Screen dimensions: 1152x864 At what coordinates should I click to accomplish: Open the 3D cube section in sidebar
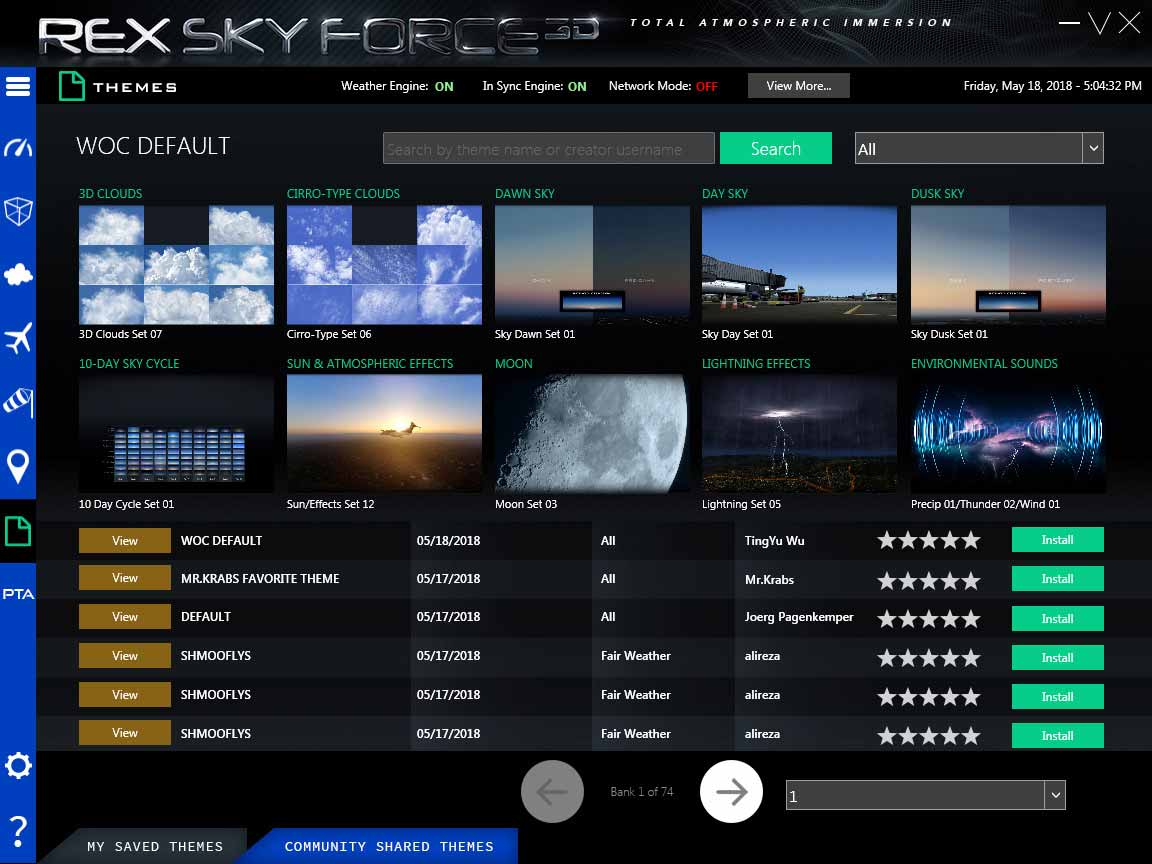coord(18,212)
